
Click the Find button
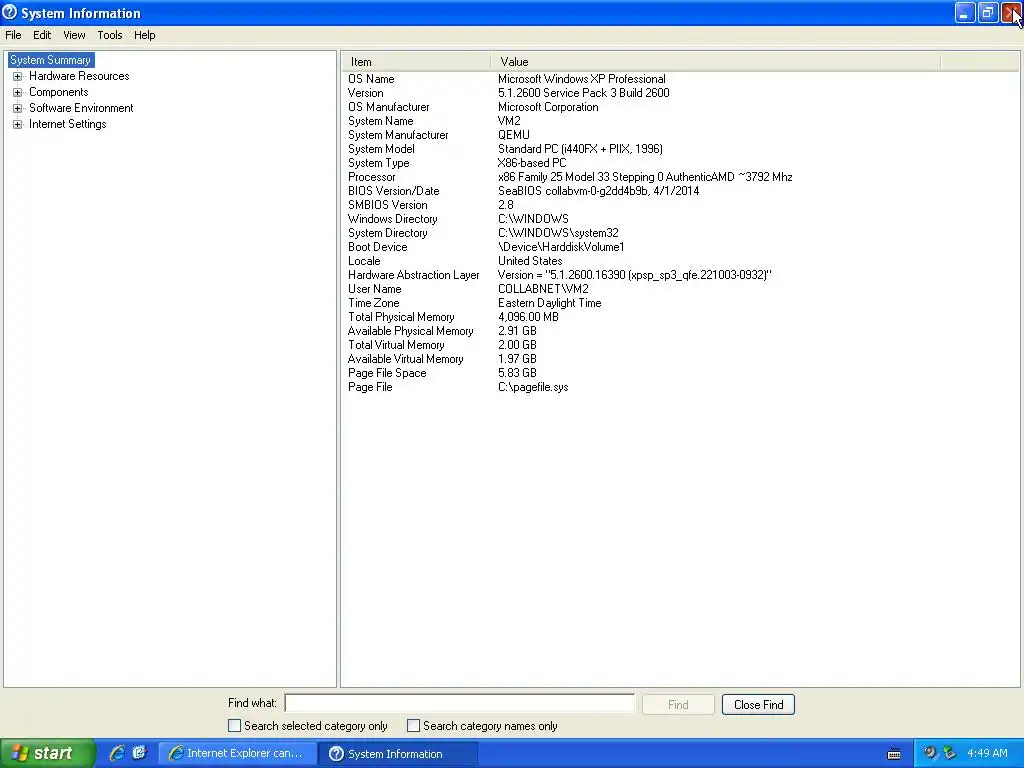(x=678, y=705)
